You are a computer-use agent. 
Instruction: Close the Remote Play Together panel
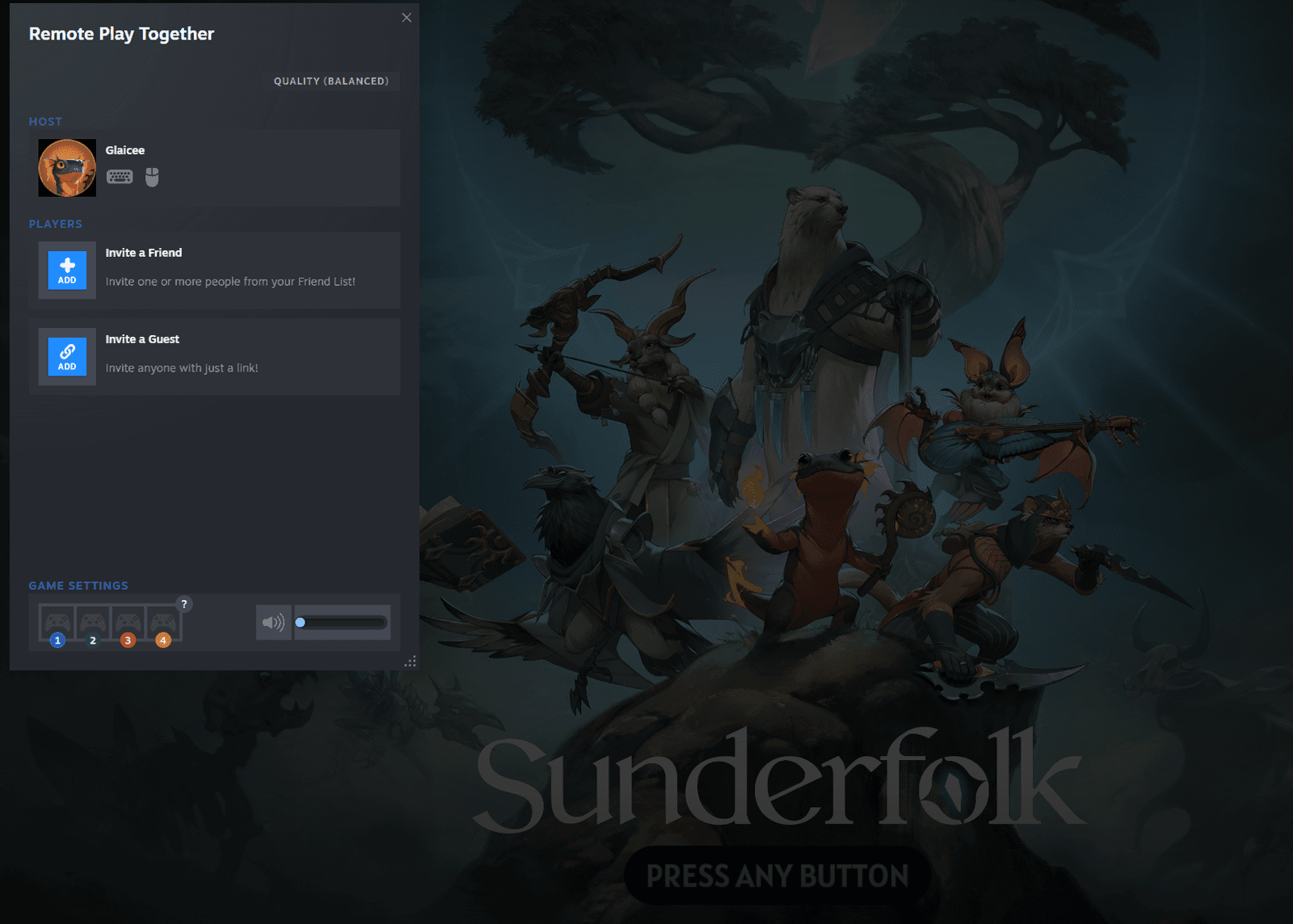click(x=406, y=18)
